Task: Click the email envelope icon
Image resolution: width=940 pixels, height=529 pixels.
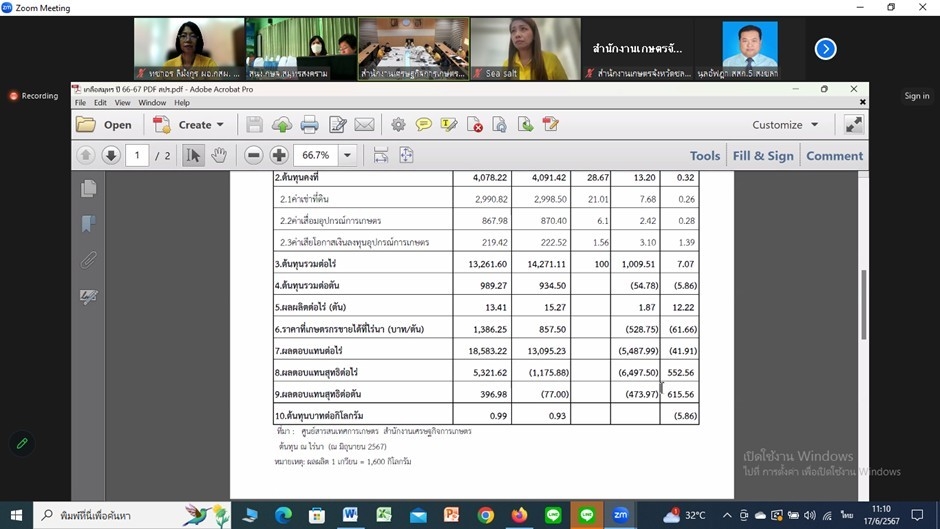Action: point(364,125)
